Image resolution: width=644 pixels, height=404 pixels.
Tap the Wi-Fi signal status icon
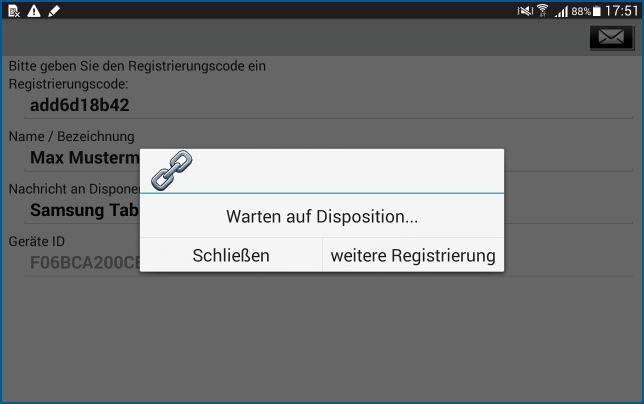pos(541,10)
